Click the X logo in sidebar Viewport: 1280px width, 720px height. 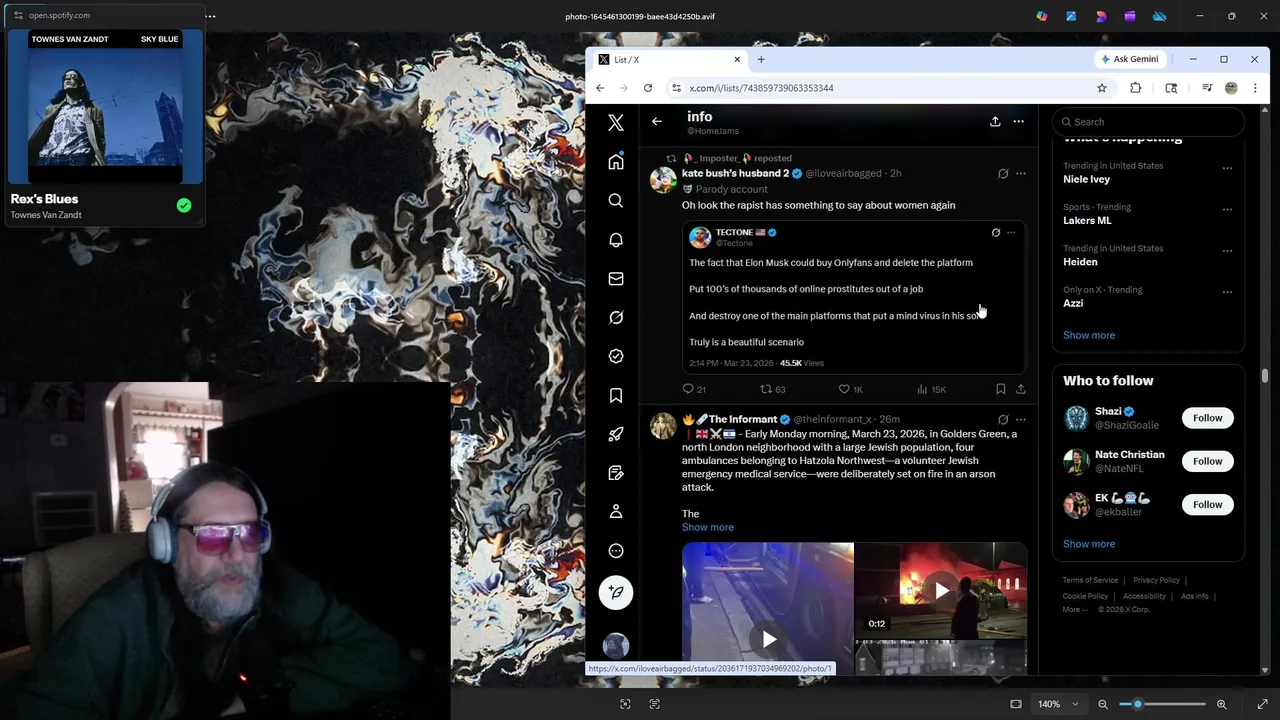[616, 122]
